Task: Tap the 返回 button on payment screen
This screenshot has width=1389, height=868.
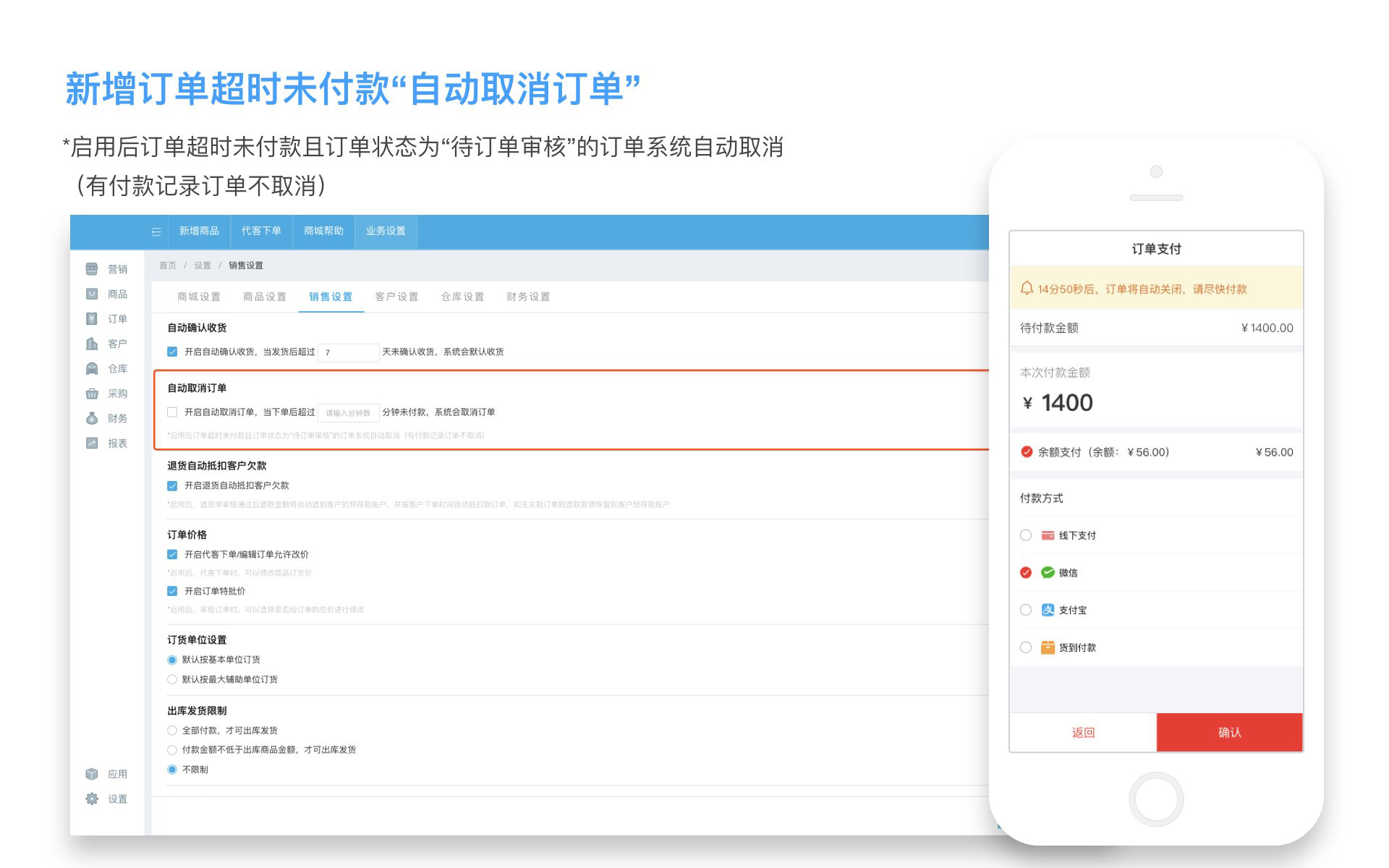Action: point(1083,732)
